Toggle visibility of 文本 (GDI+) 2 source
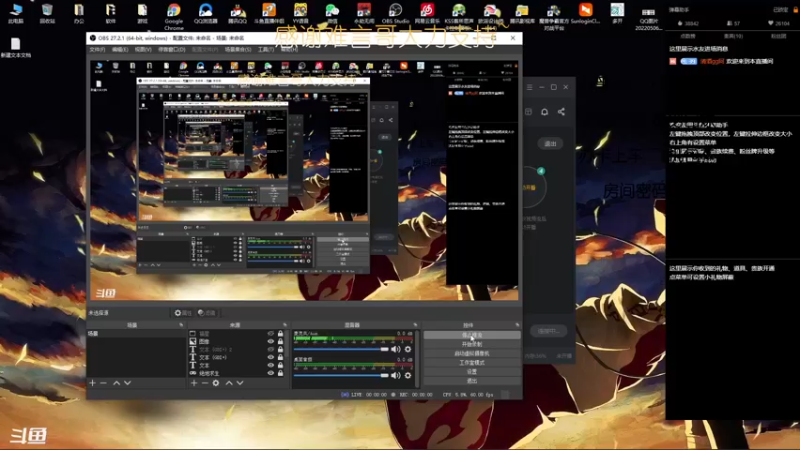Image resolution: width=800 pixels, height=450 pixels. (x=271, y=349)
